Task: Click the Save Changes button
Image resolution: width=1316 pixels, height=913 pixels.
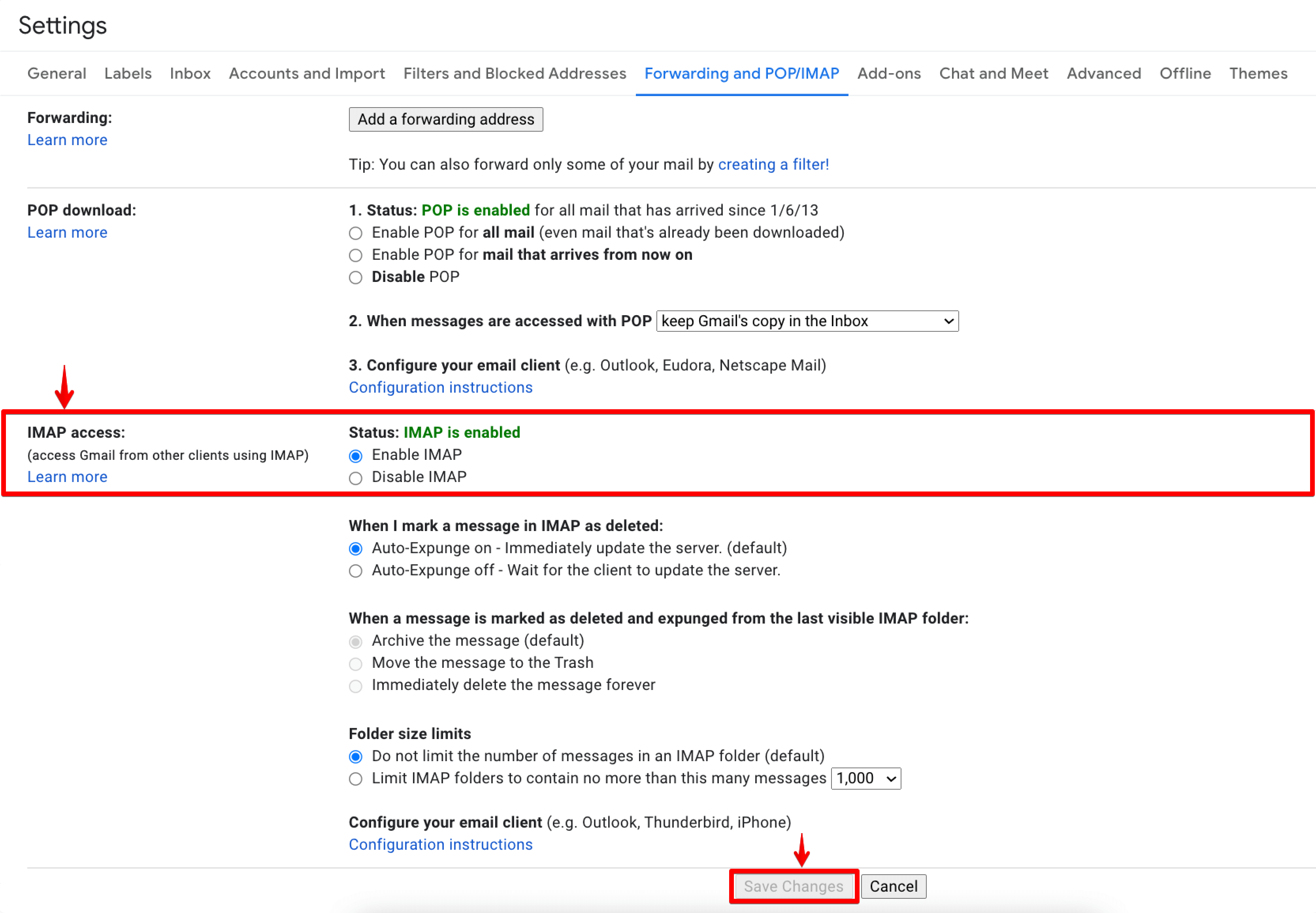Action: tap(794, 886)
